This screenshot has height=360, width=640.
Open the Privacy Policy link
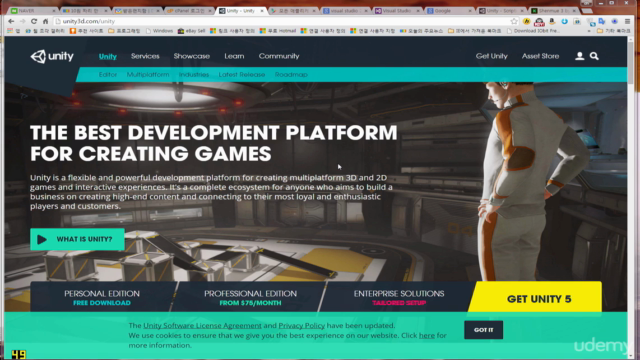click(302, 326)
